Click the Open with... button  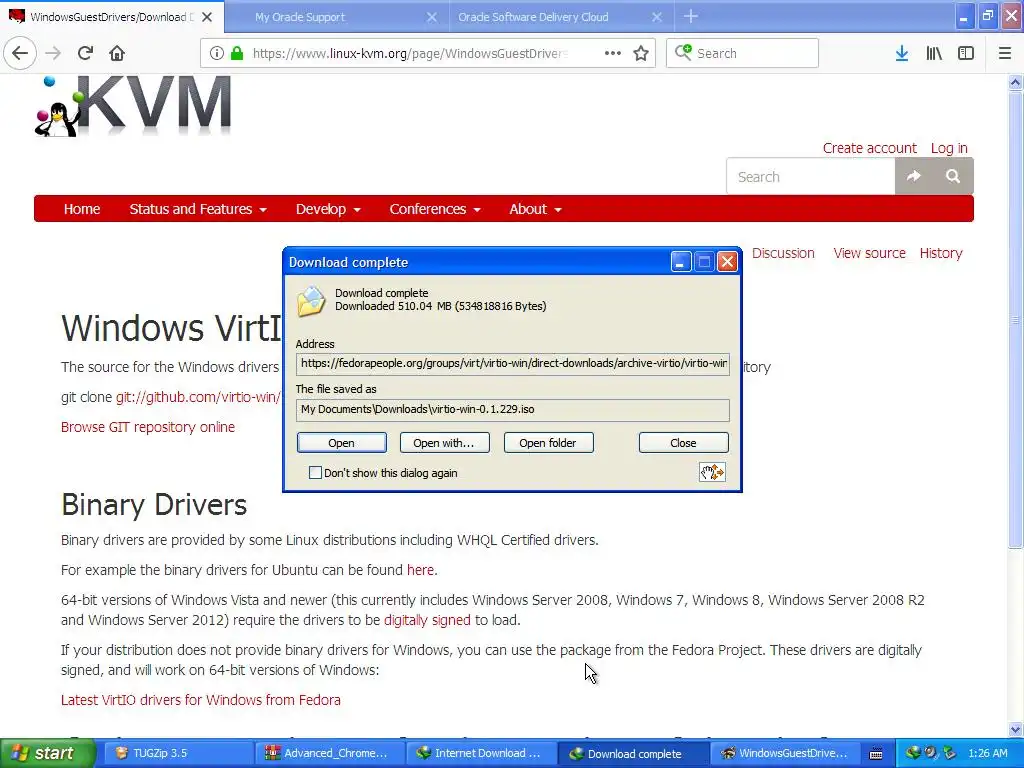click(x=445, y=443)
